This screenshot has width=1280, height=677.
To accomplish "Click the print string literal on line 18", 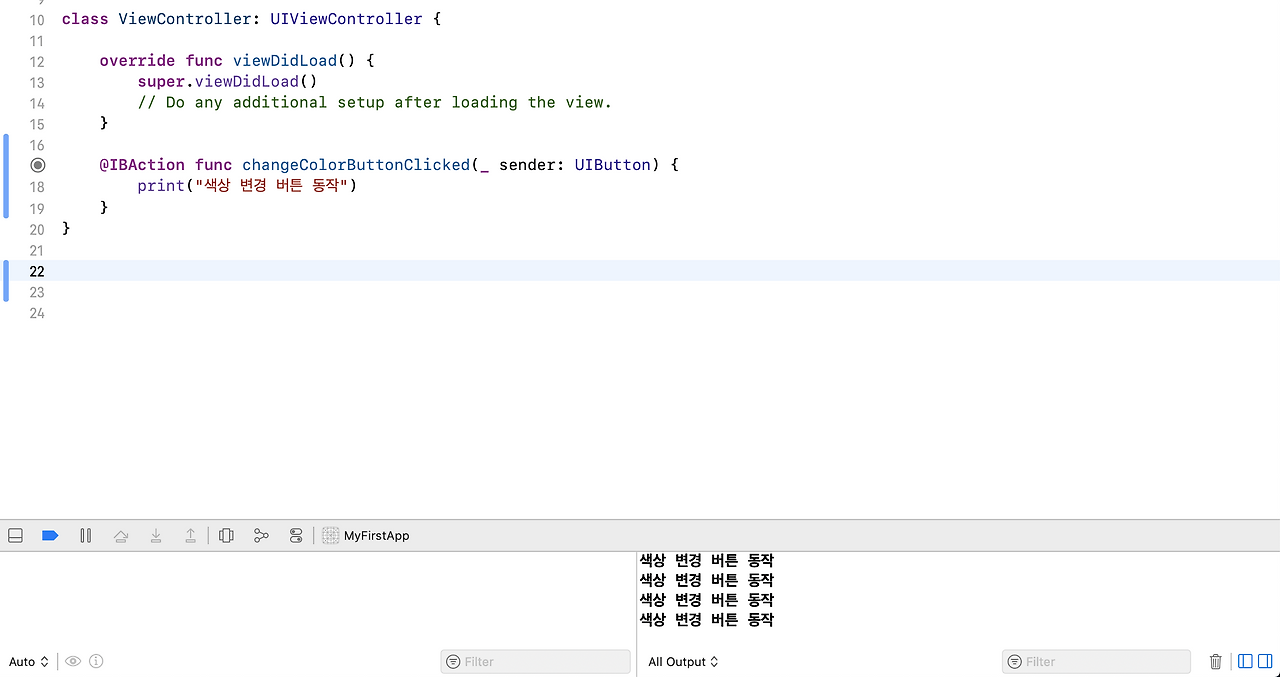I will (x=270, y=186).
